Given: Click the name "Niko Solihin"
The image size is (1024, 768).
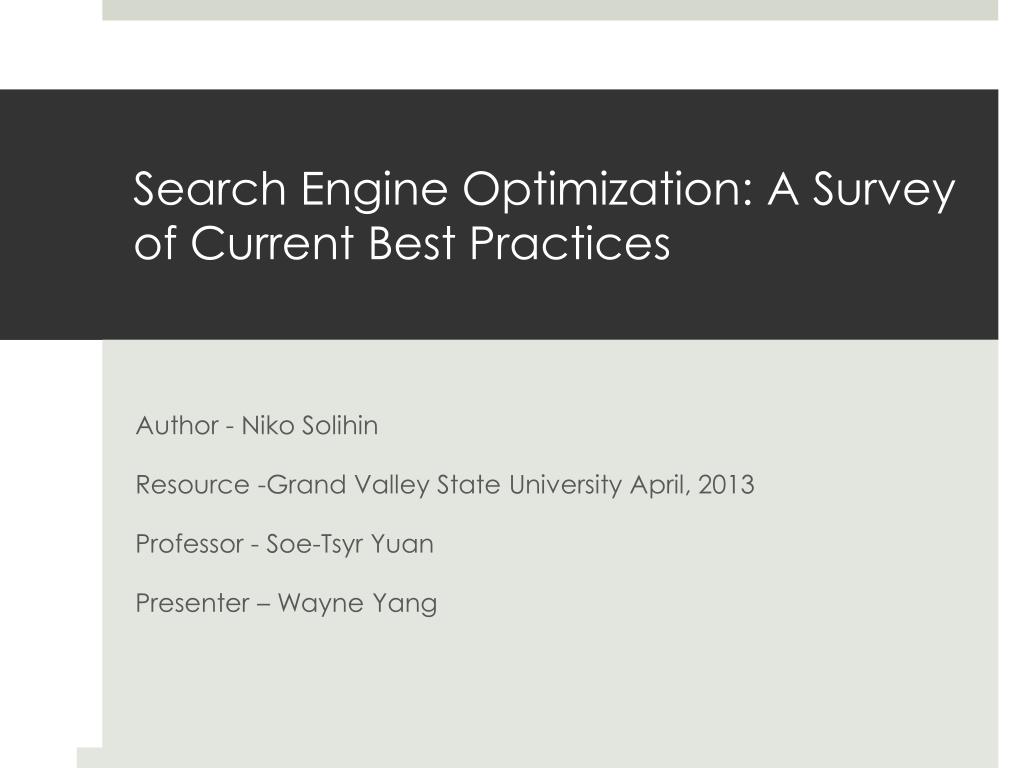Looking at the screenshot, I should click(310, 426).
